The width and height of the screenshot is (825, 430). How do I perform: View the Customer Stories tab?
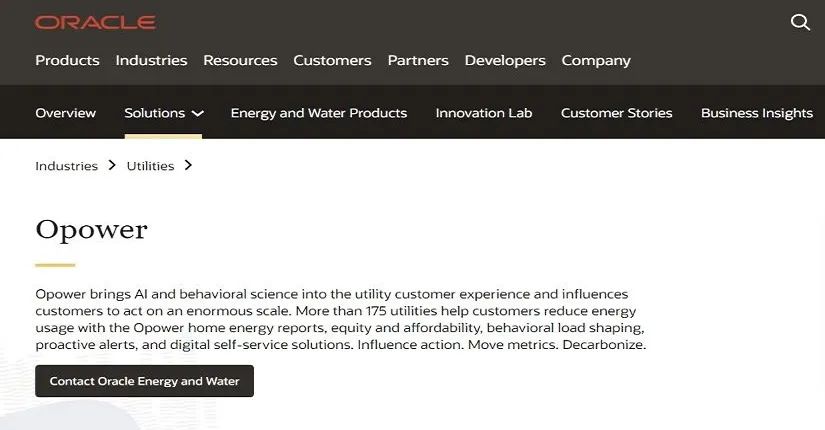(617, 113)
